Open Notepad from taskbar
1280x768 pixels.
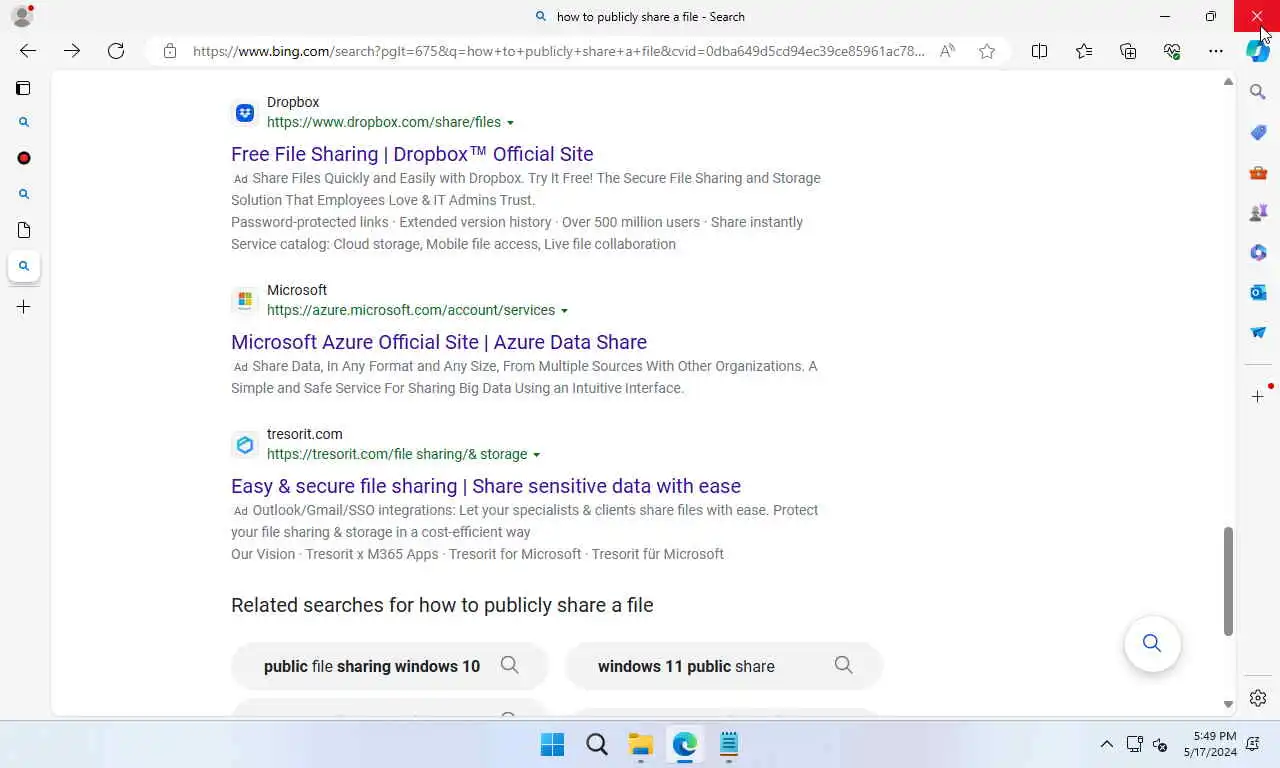729,744
